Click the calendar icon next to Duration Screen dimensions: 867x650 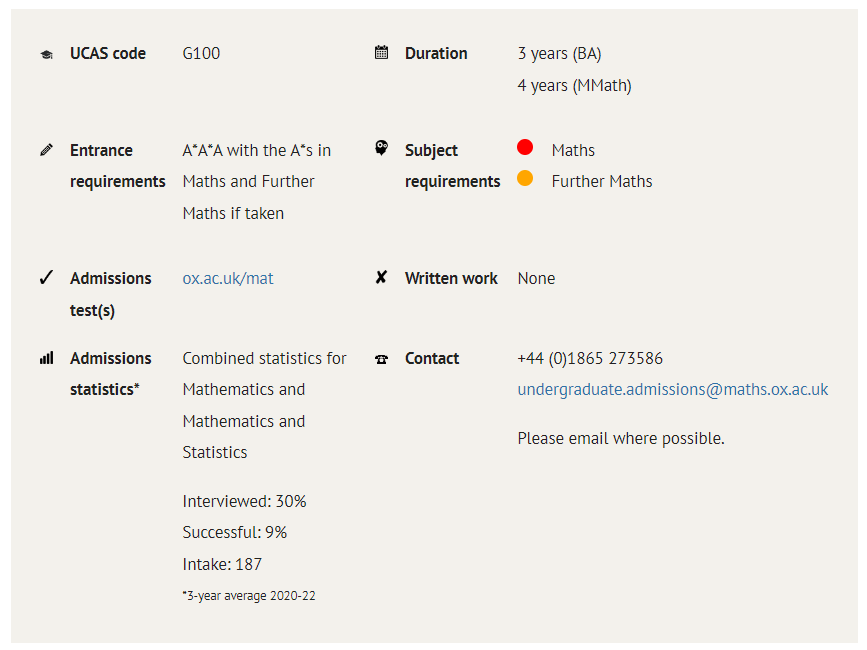point(382,53)
